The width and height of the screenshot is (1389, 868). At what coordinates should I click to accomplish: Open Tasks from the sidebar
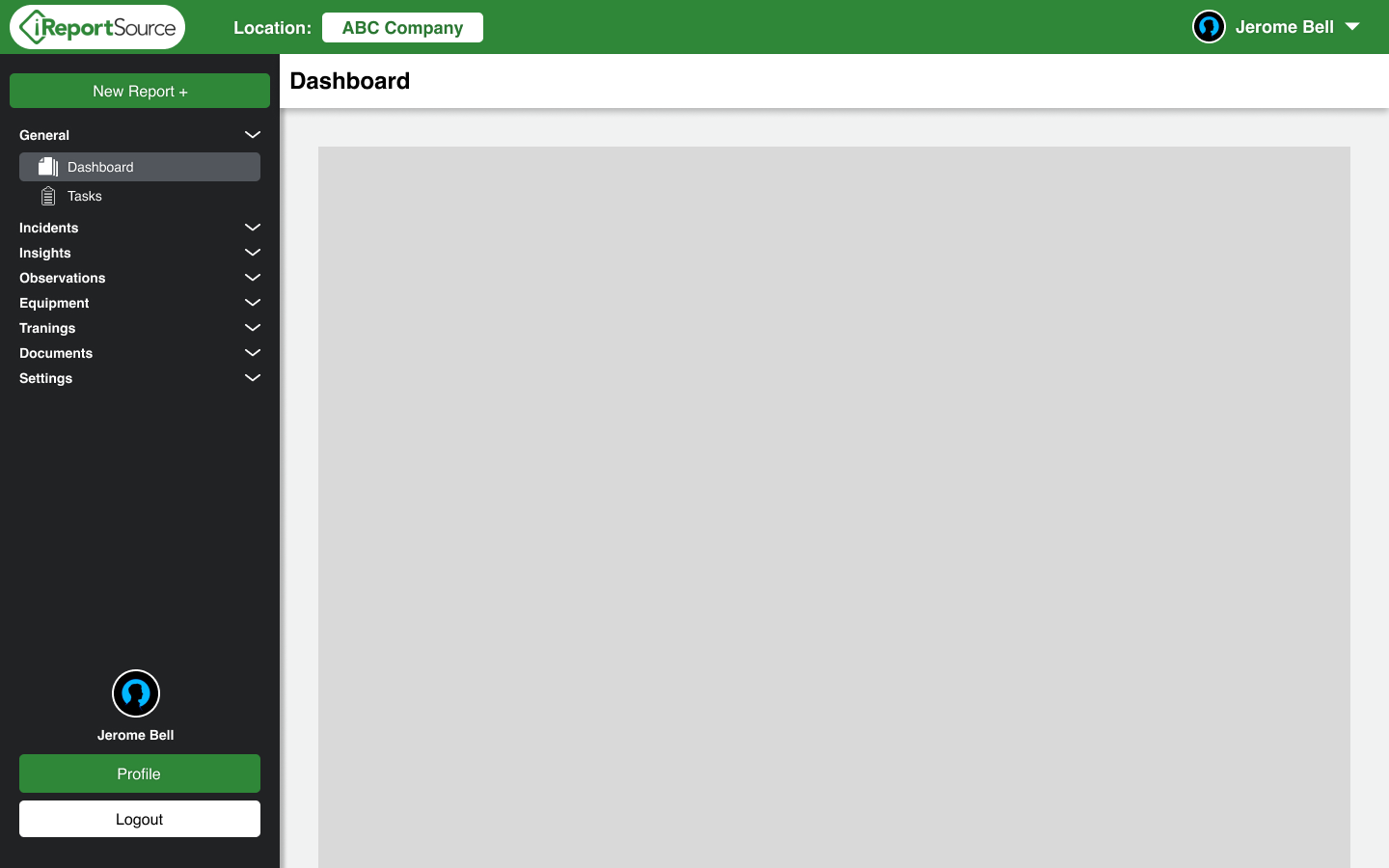140,196
